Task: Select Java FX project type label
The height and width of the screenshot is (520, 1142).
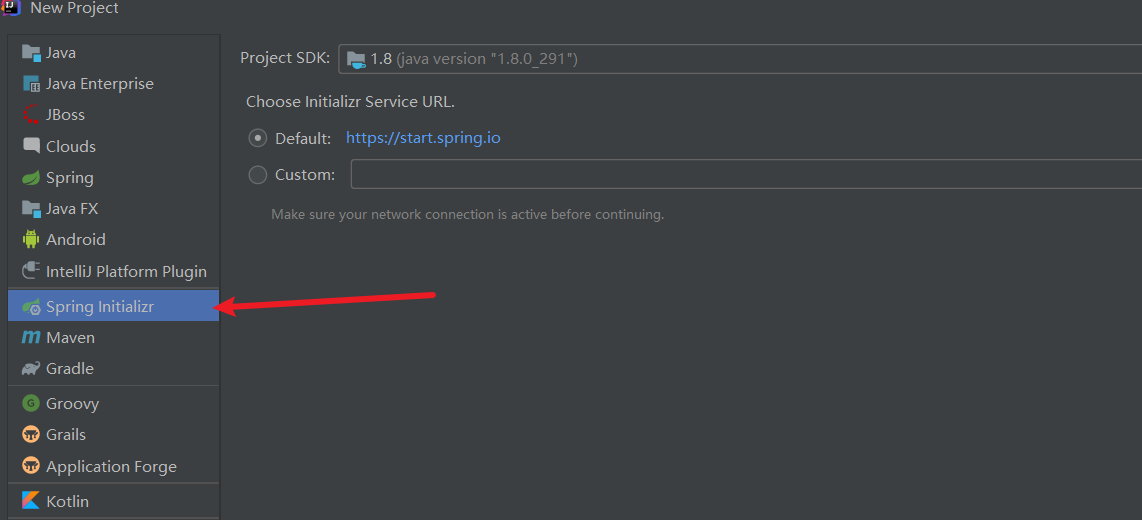Action: (72, 209)
